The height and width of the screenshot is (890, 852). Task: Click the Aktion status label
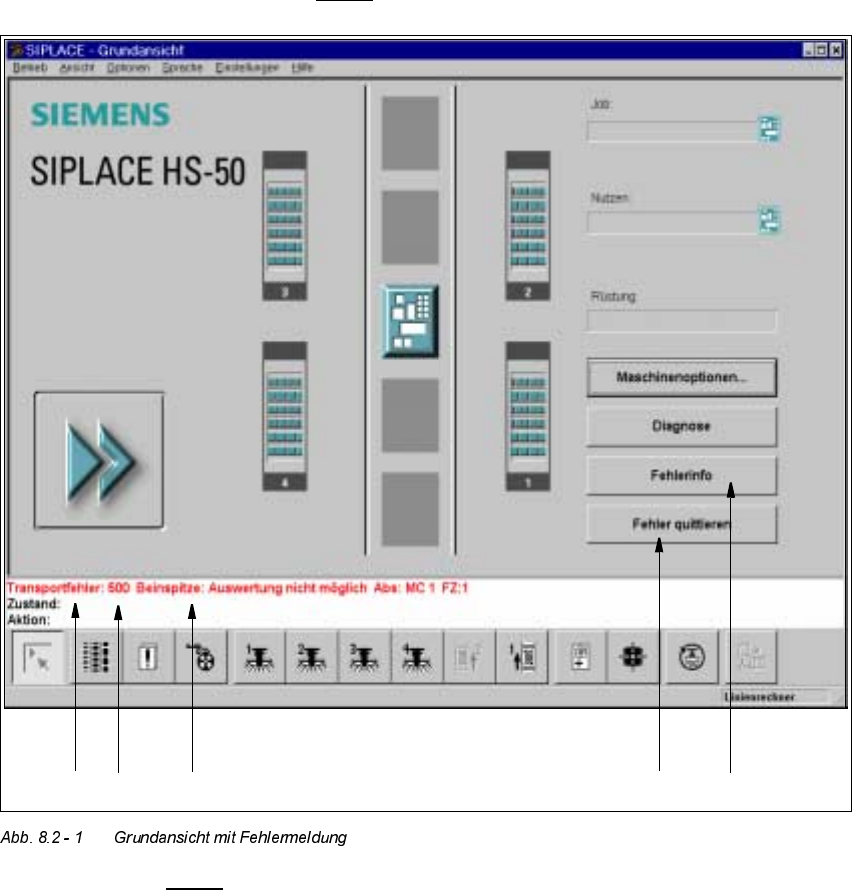click(28, 619)
